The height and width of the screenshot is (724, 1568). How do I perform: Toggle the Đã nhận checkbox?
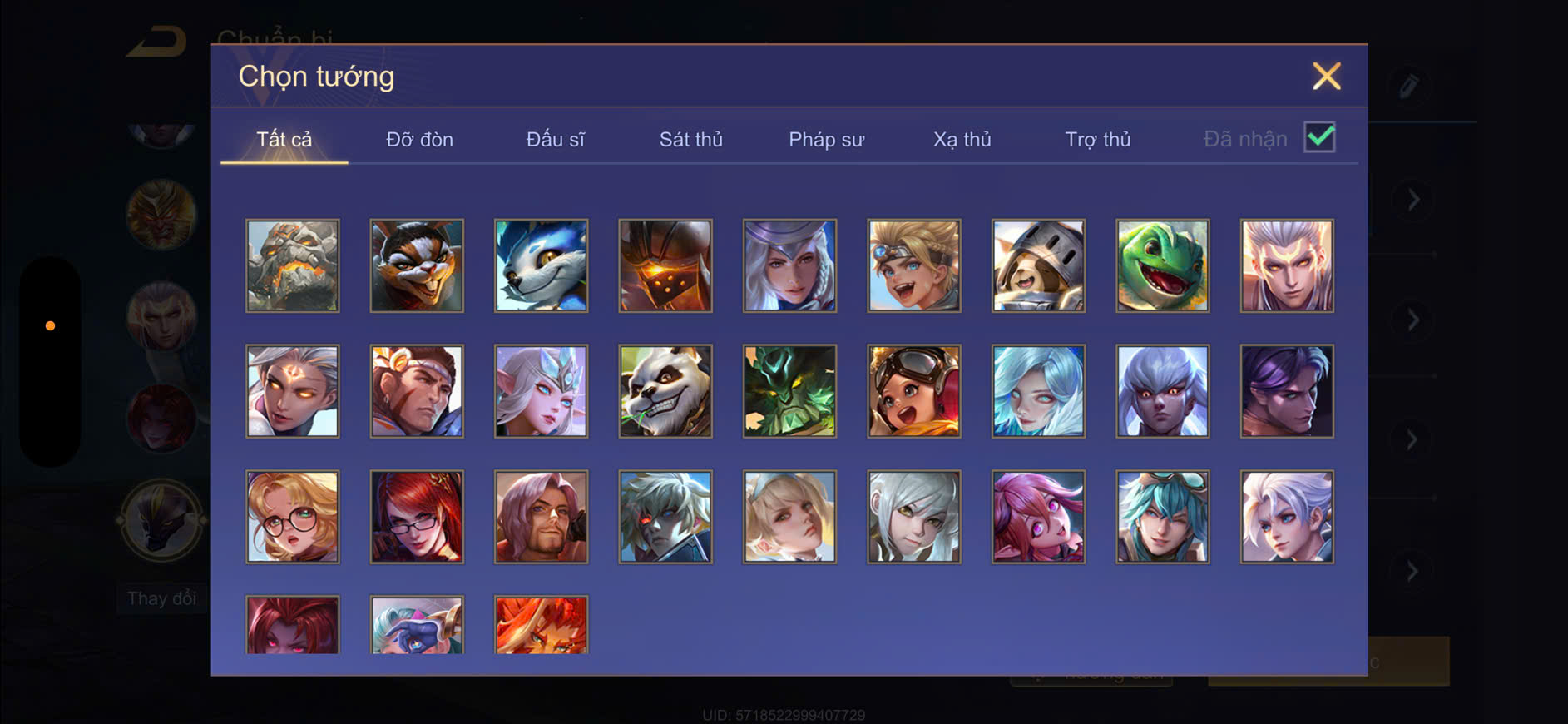1320,137
